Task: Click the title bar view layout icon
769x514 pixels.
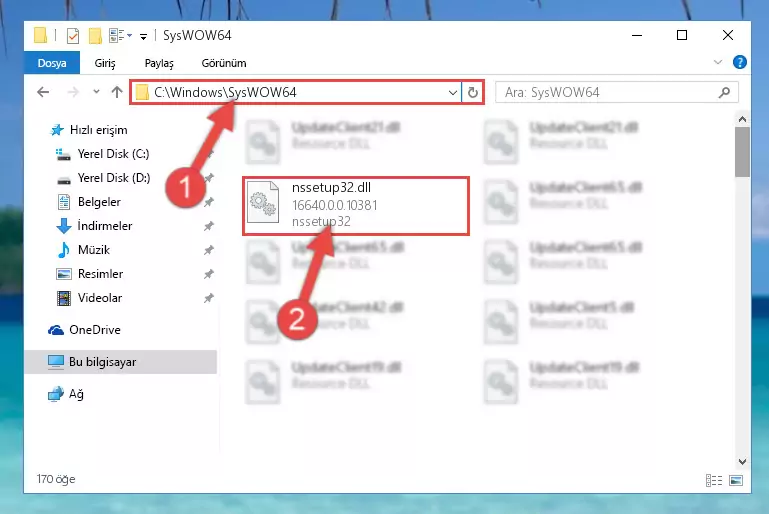Action: coord(117,35)
